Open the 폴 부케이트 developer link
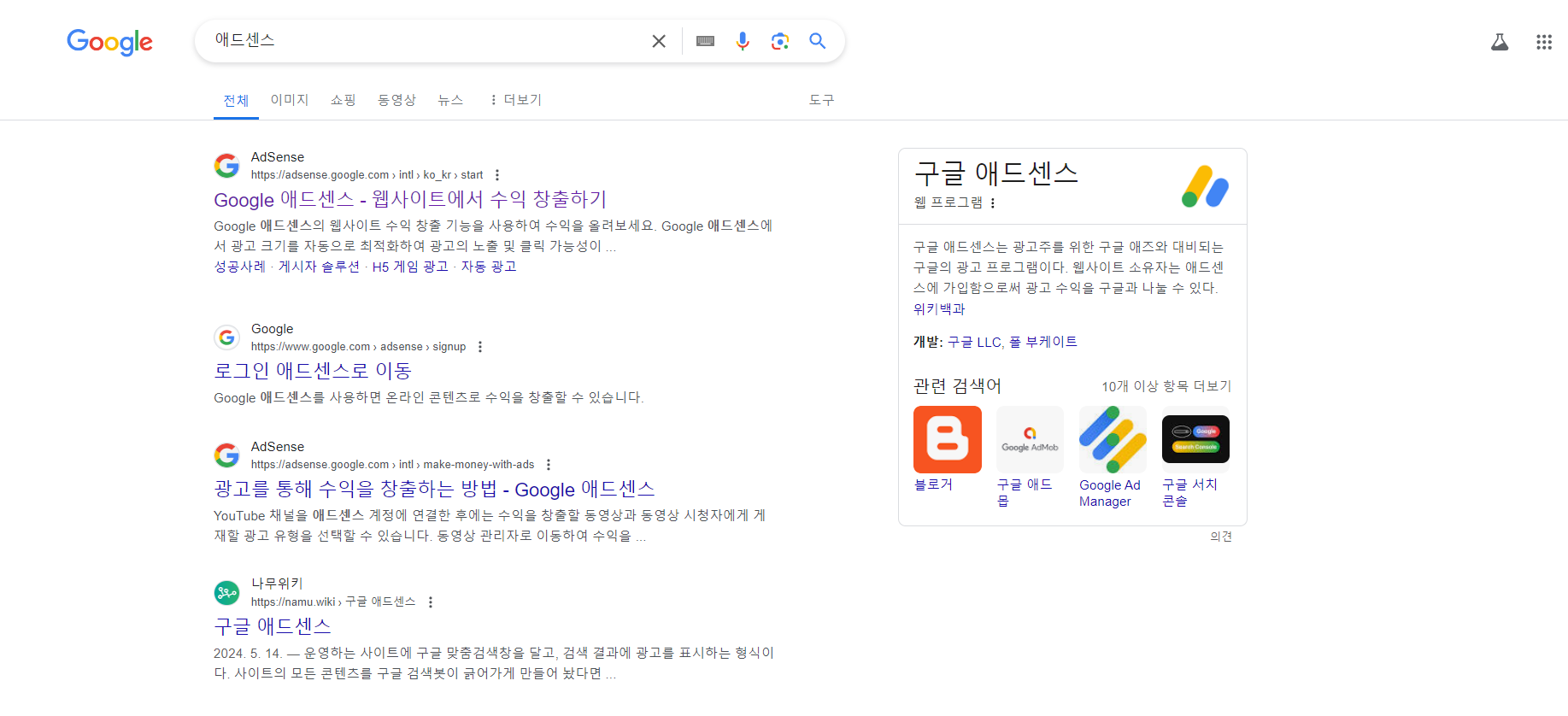Screen dimensions: 1568x716 (1043, 342)
